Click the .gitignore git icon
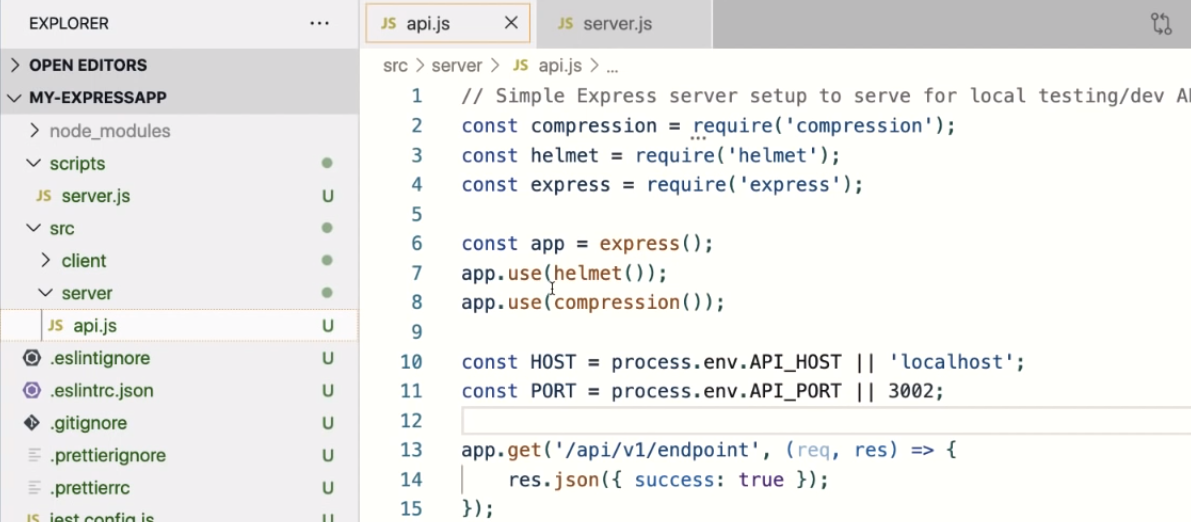The width and height of the screenshot is (1191, 522). [32, 423]
